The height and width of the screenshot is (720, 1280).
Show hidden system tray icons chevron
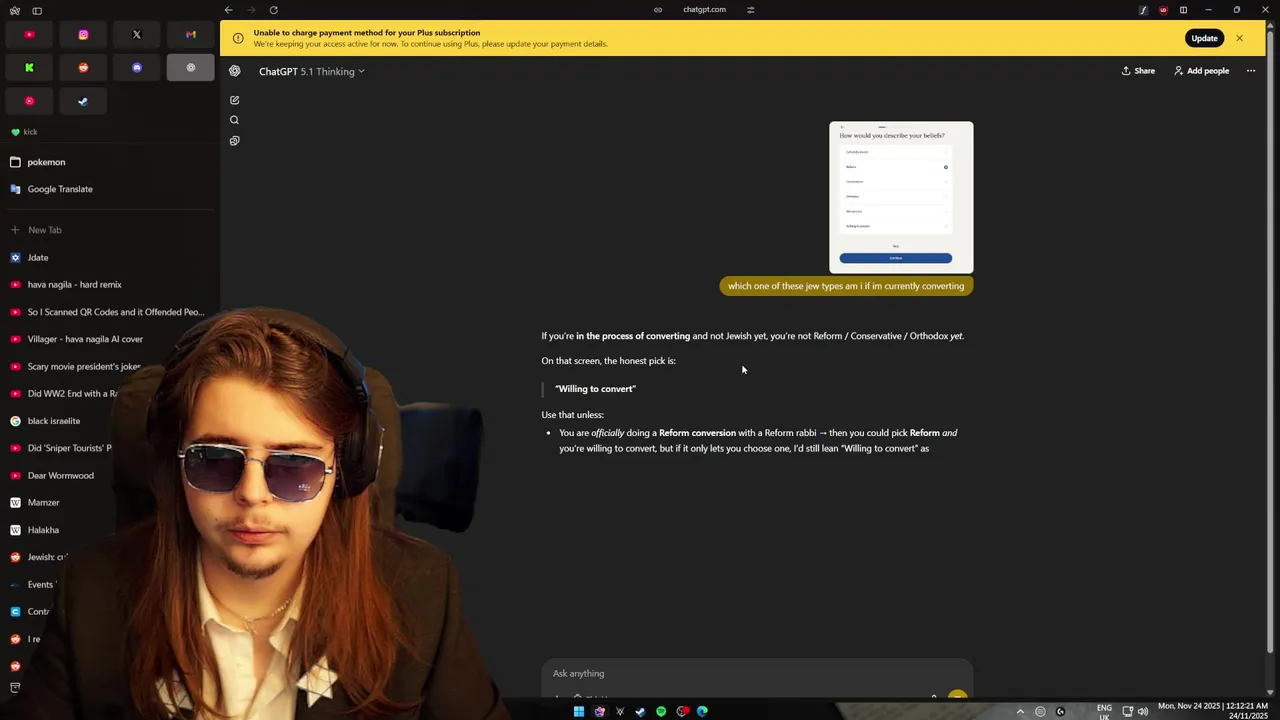pos(1020,712)
